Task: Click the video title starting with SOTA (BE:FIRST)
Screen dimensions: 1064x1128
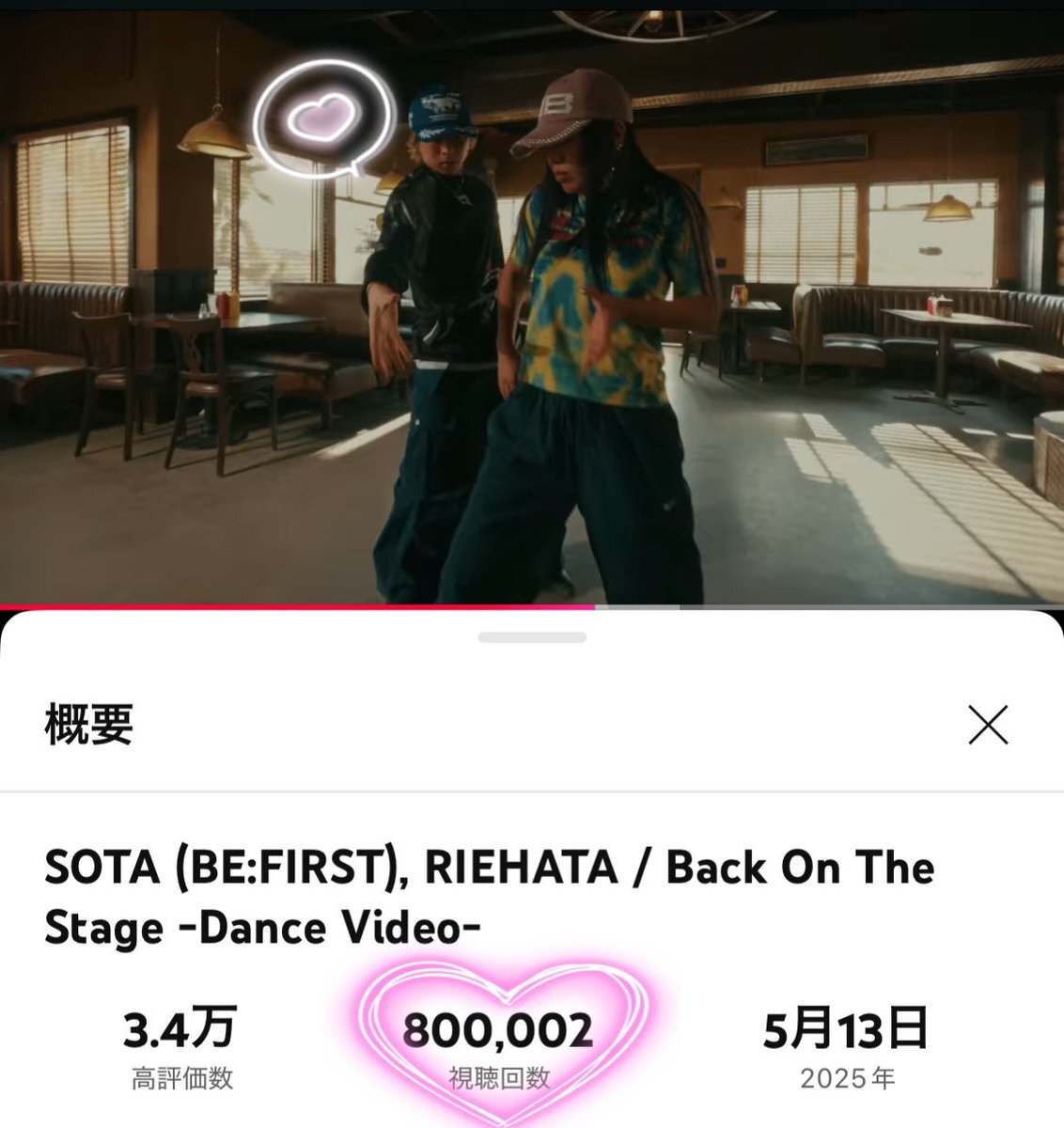Action: click(489, 898)
